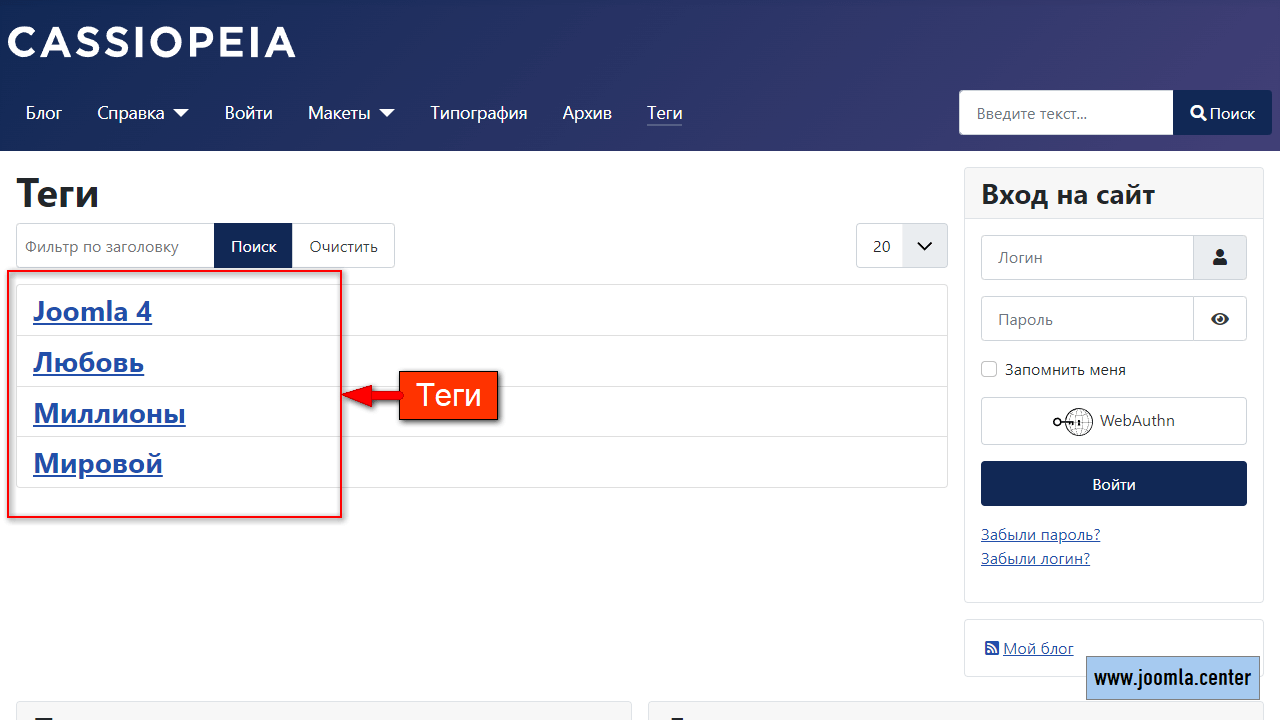Open the items-per-page 20 dropdown
Viewport: 1280px width, 720px height.
[x=901, y=245]
